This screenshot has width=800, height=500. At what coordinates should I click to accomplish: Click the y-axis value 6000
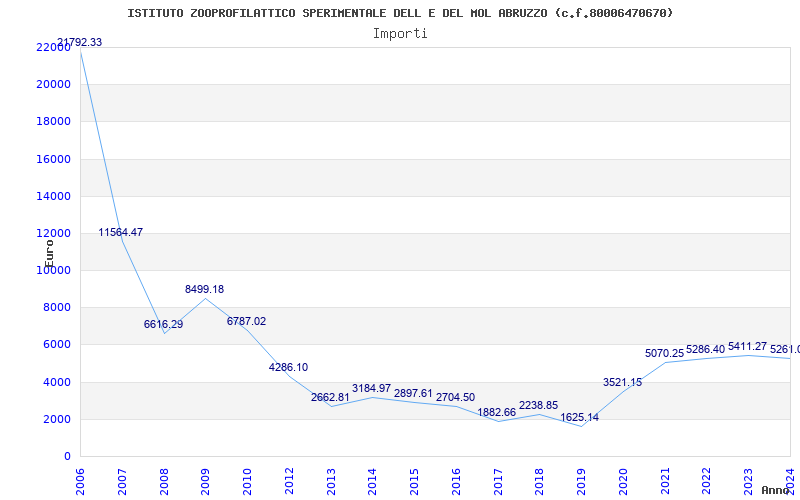[57, 345]
